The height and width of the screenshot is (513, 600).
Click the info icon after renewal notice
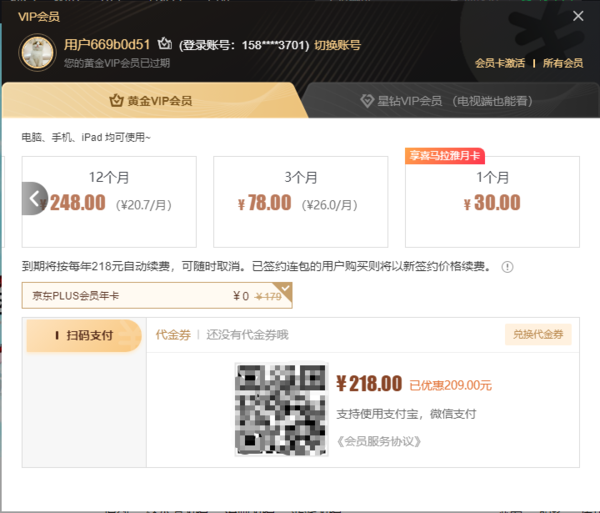[507, 267]
